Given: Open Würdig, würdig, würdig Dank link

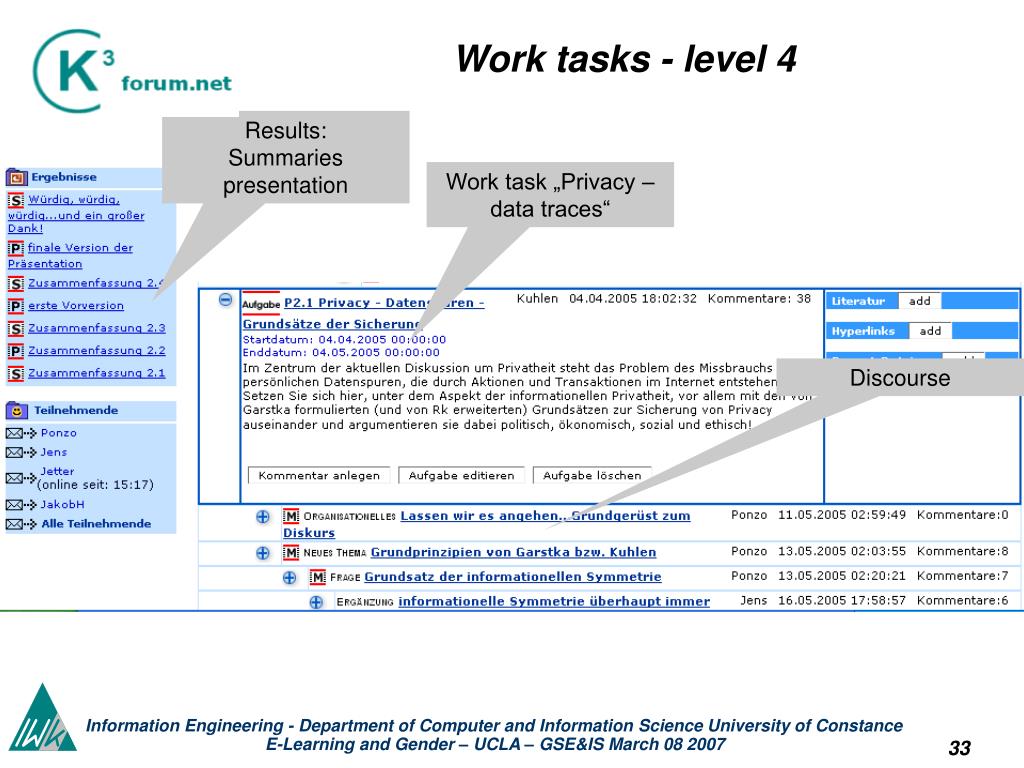Looking at the screenshot, I should tap(76, 214).
